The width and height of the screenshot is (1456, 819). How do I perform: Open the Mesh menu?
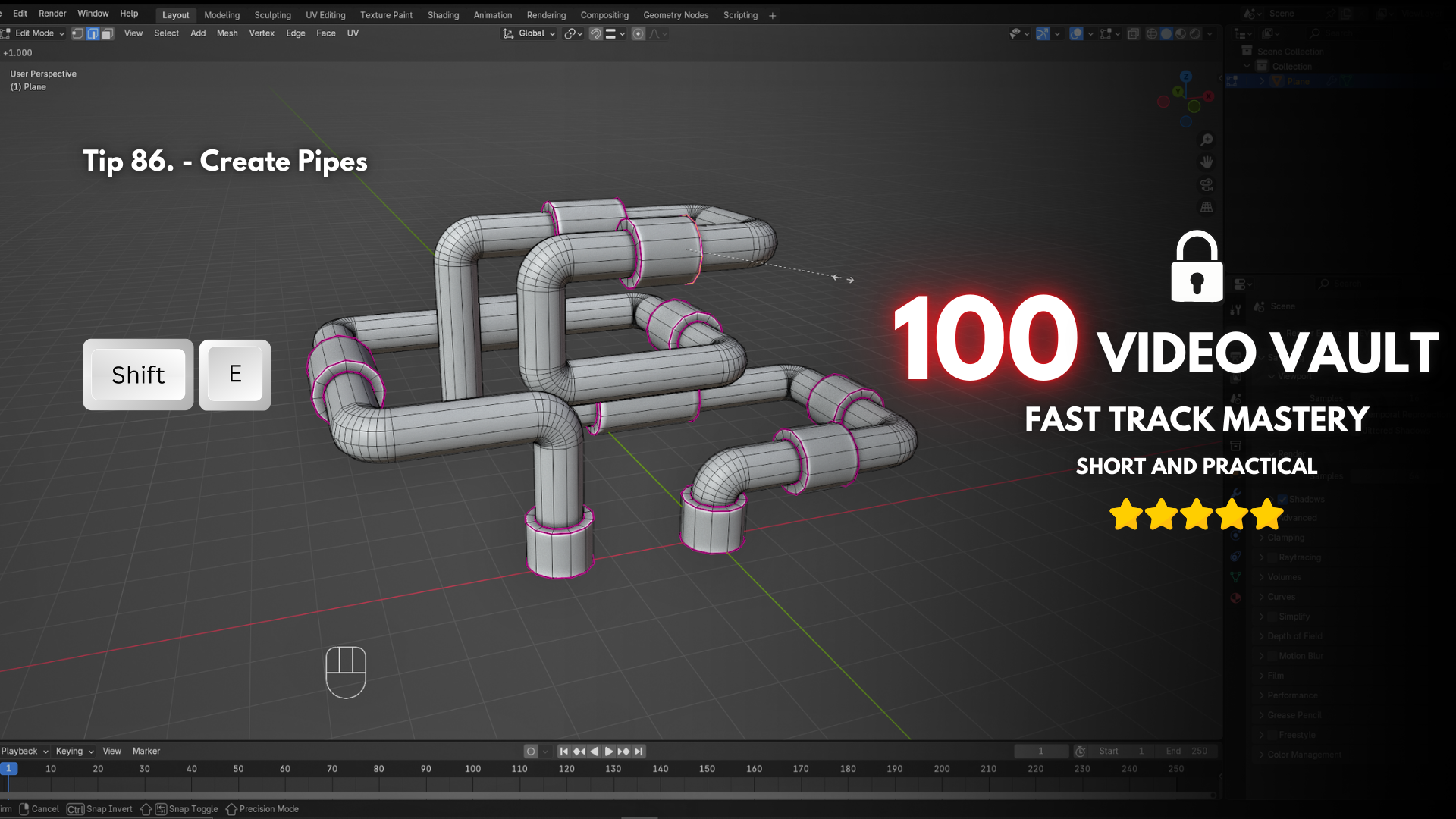pyautogui.click(x=227, y=33)
